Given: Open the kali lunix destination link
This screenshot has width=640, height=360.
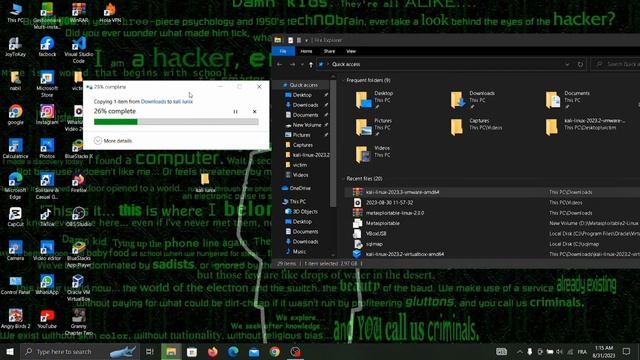Looking at the screenshot, I should click(183, 101).
